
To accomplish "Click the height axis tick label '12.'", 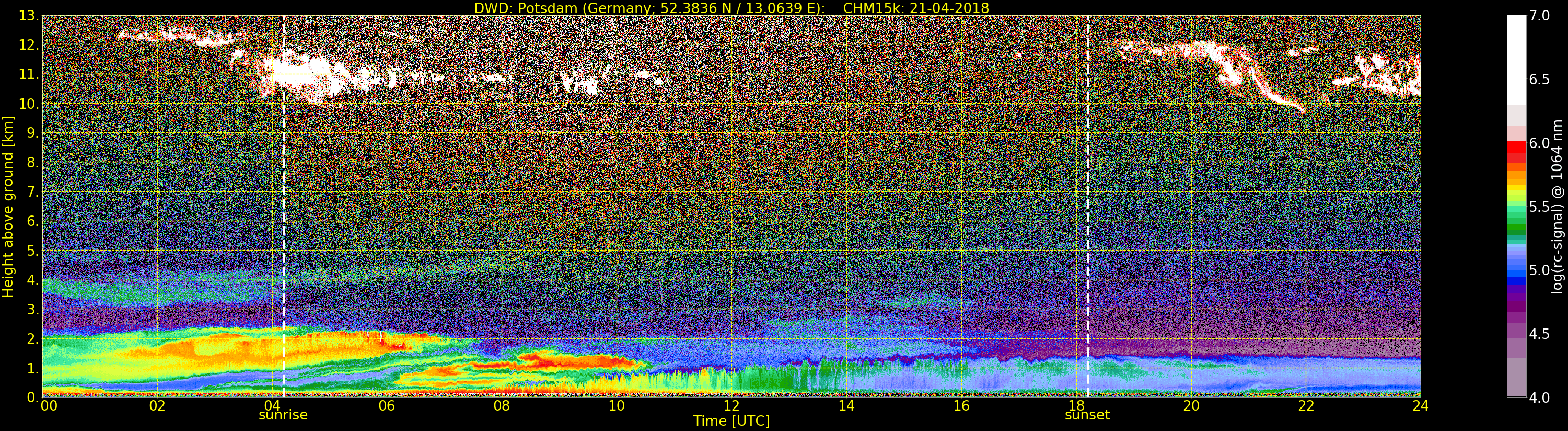I will (x=29, y=45).
